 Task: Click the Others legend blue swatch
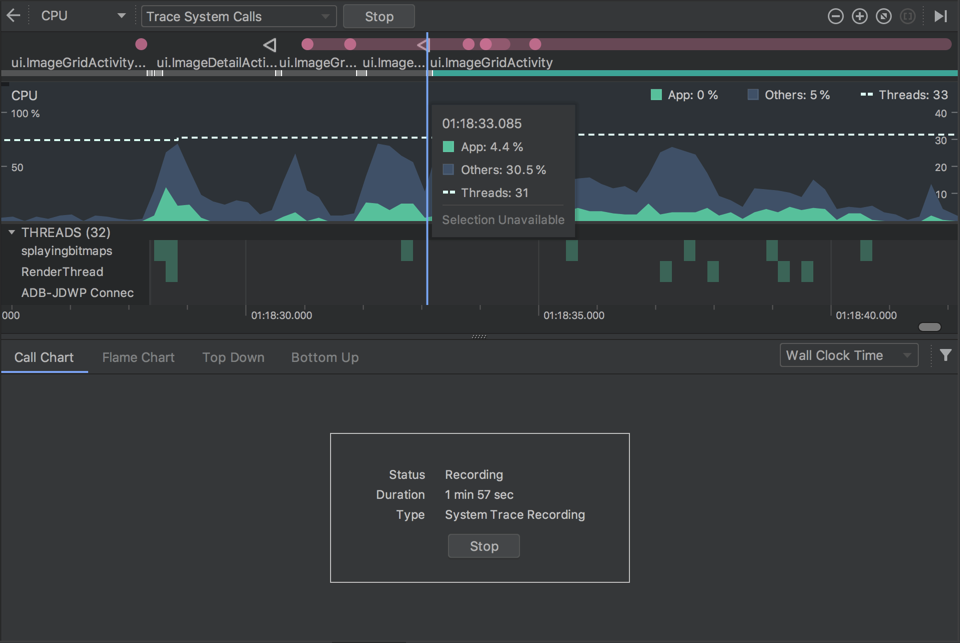tap(753, 95)
